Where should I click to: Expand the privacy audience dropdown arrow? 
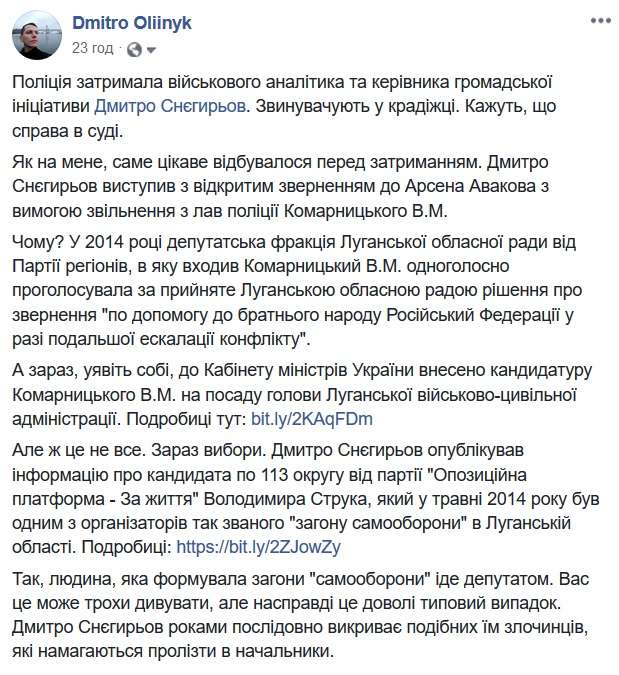(x=150, y=49)
